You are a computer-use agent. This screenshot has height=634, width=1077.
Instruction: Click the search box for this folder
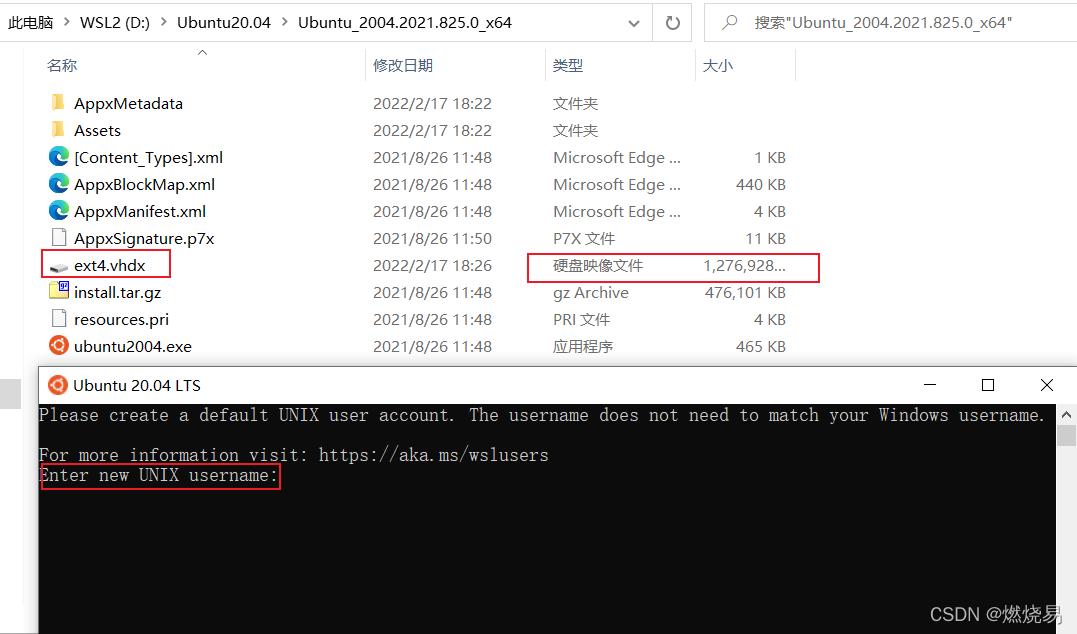[x=890, y=23]
